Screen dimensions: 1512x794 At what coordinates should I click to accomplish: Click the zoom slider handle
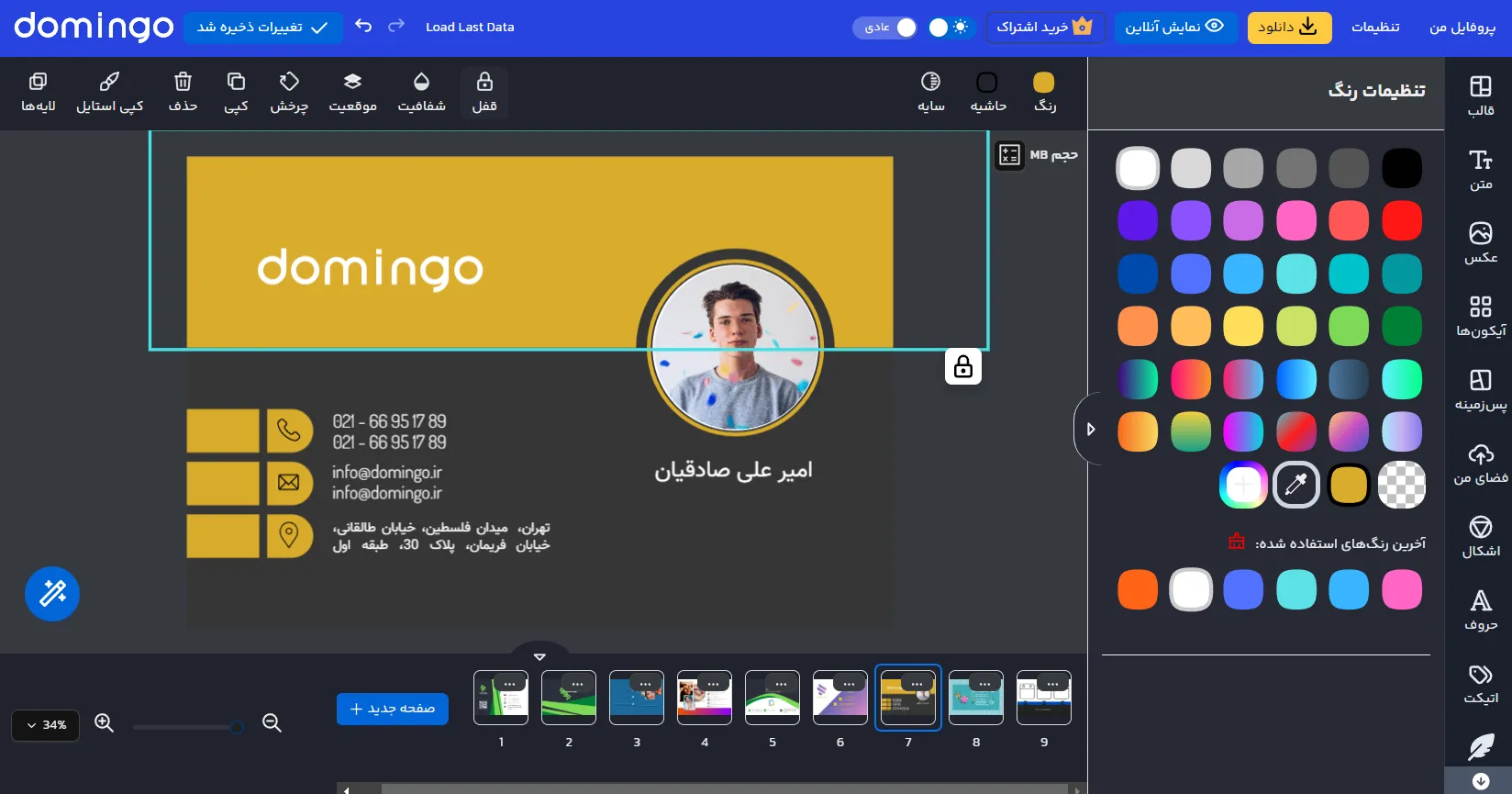tap(237, 727)
